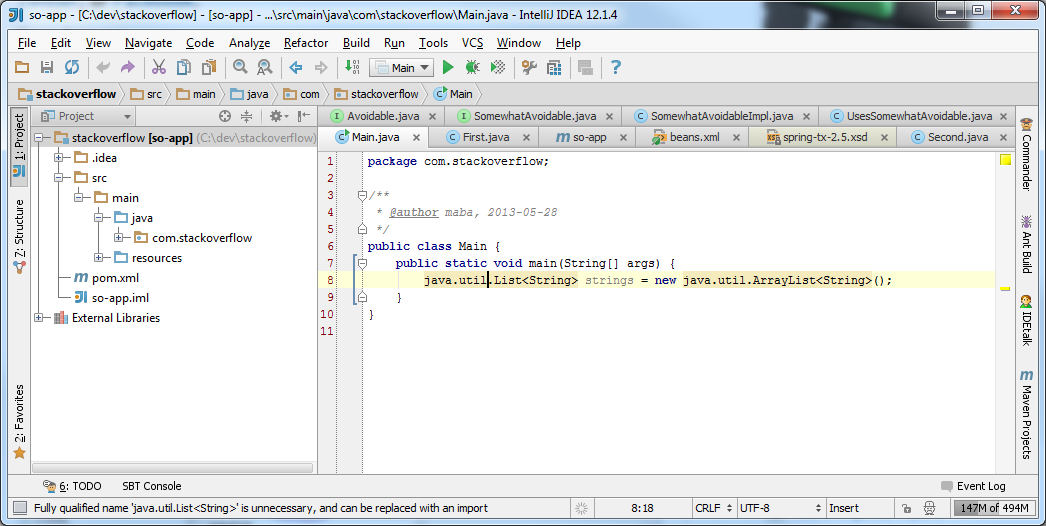Open project folder toolbar icon
Screen dimensions: 1046x526
point(22,67)
